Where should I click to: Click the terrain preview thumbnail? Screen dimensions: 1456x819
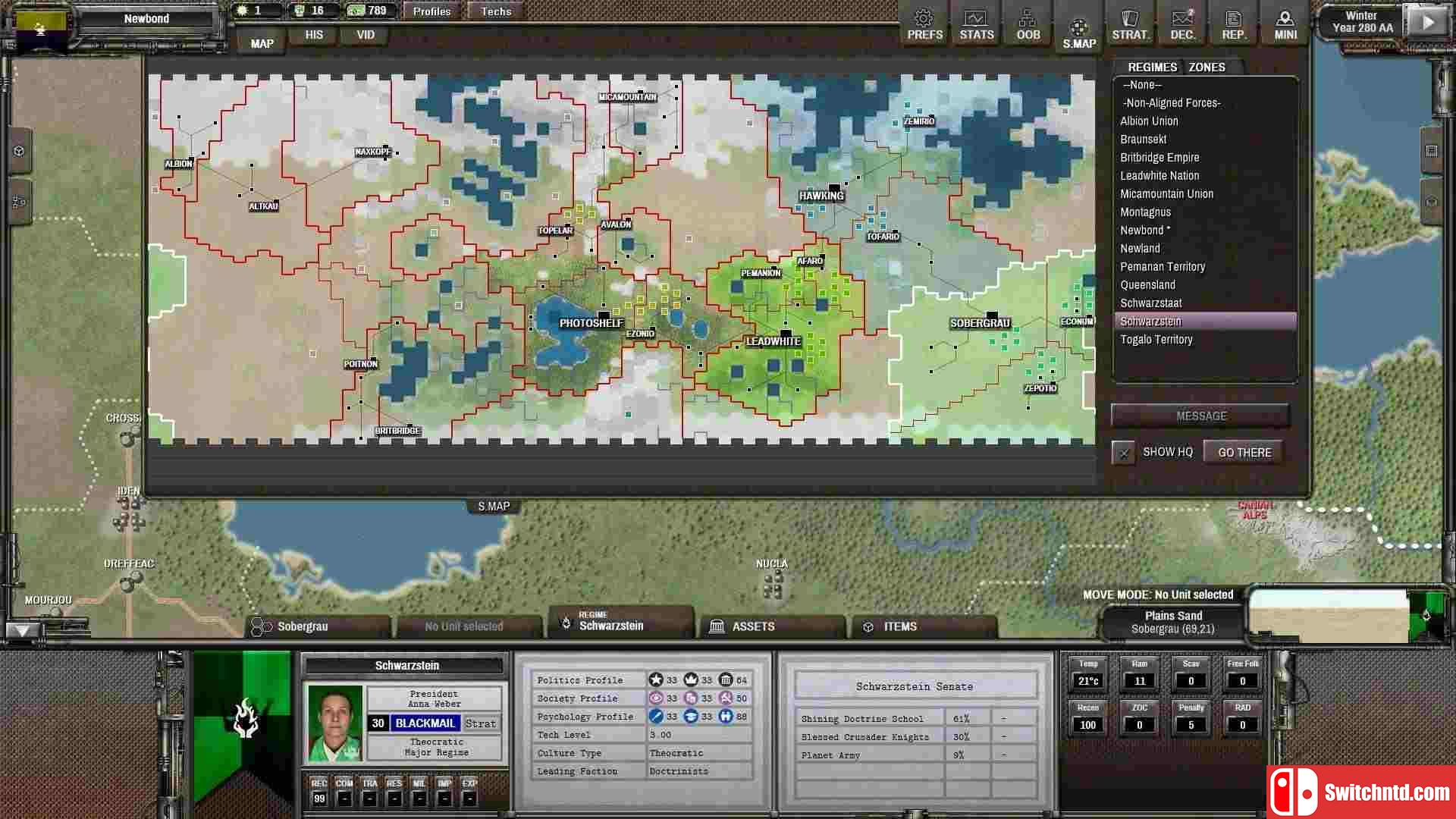1327,616
